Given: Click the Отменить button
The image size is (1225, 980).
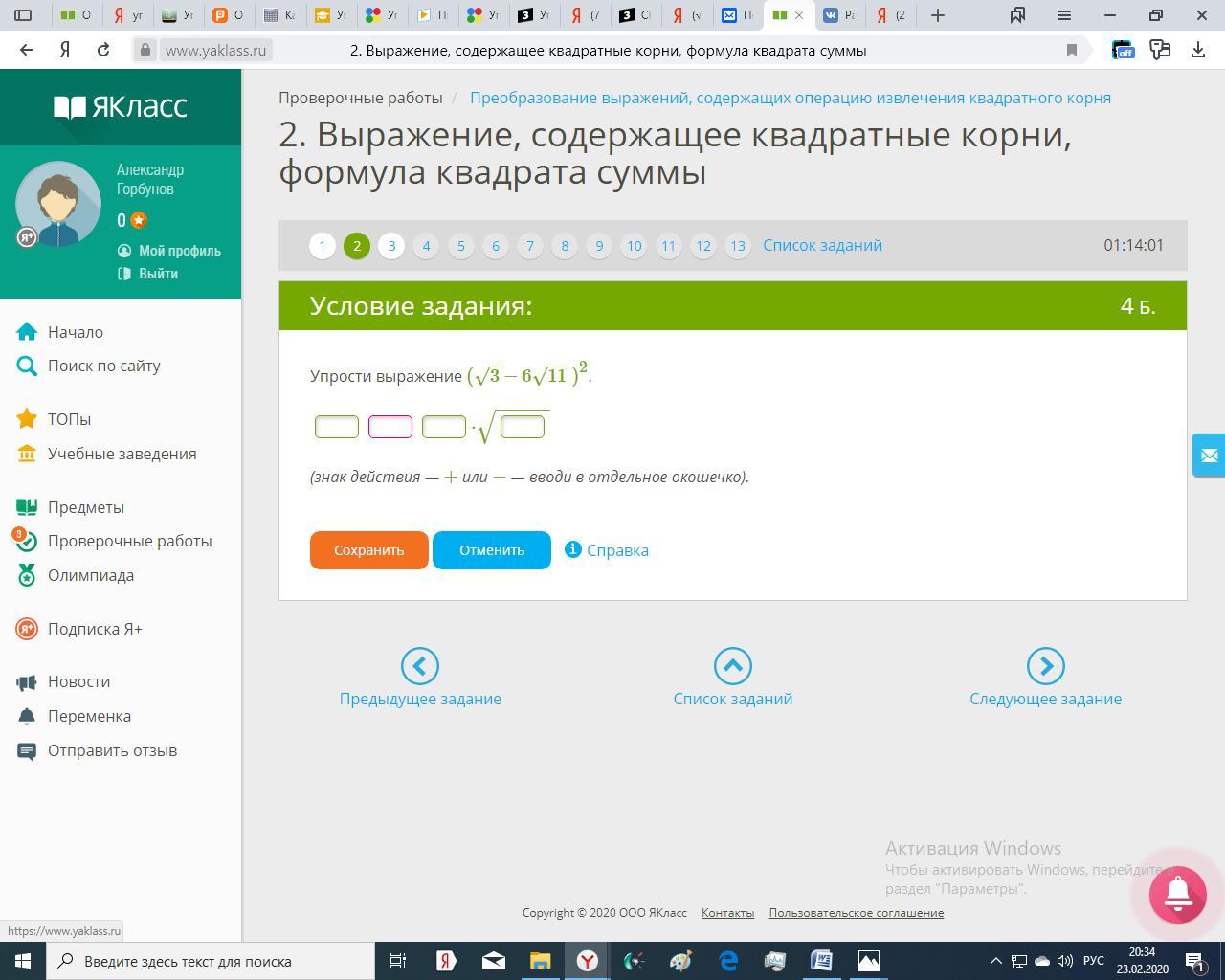Looking at the screenshot, I should coord(492,550).
